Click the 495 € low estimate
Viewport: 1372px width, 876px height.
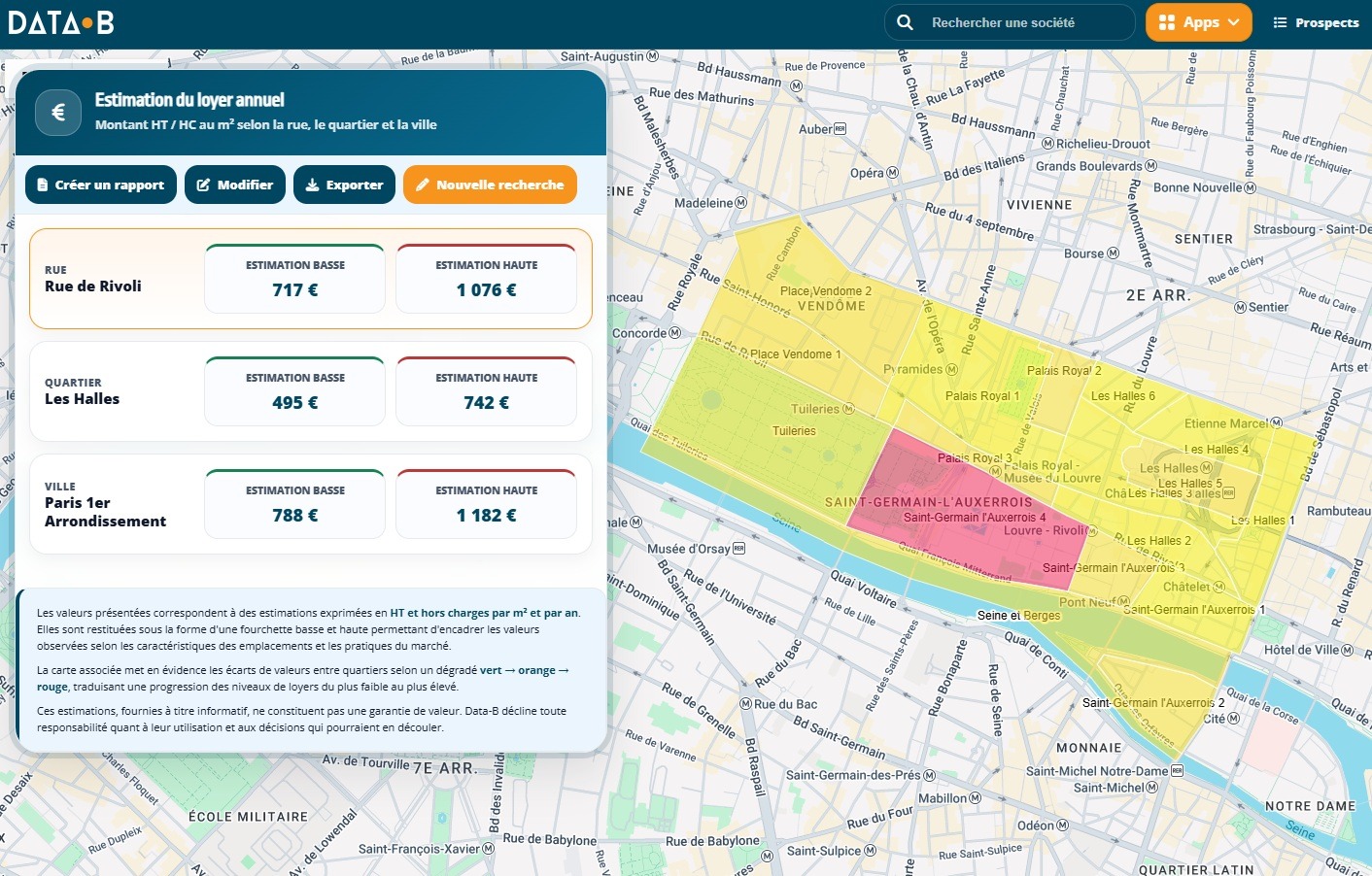coord(295,402)
